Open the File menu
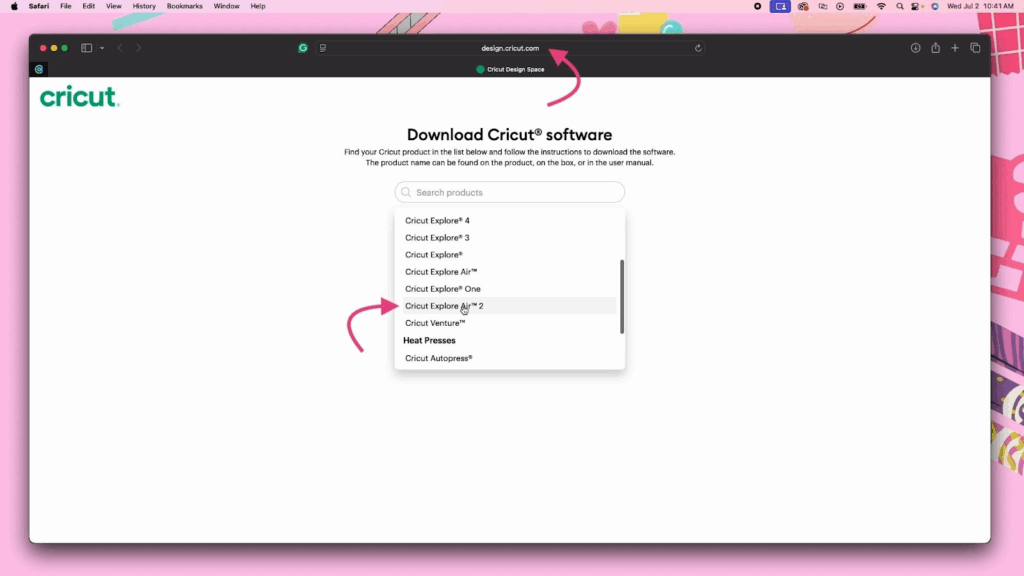The width and height of the screenshot is (1024, 576). pos(65,7)
